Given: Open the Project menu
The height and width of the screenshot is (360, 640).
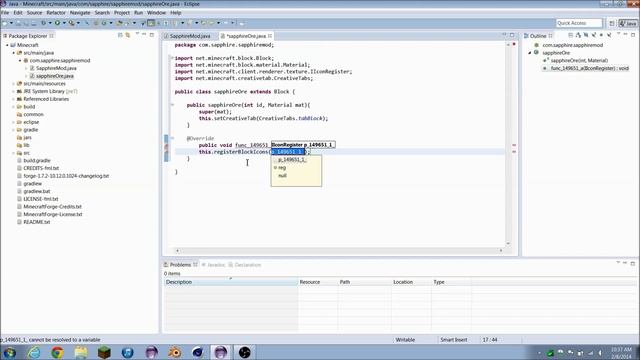Looking at the screenshot, I should 122,13.
